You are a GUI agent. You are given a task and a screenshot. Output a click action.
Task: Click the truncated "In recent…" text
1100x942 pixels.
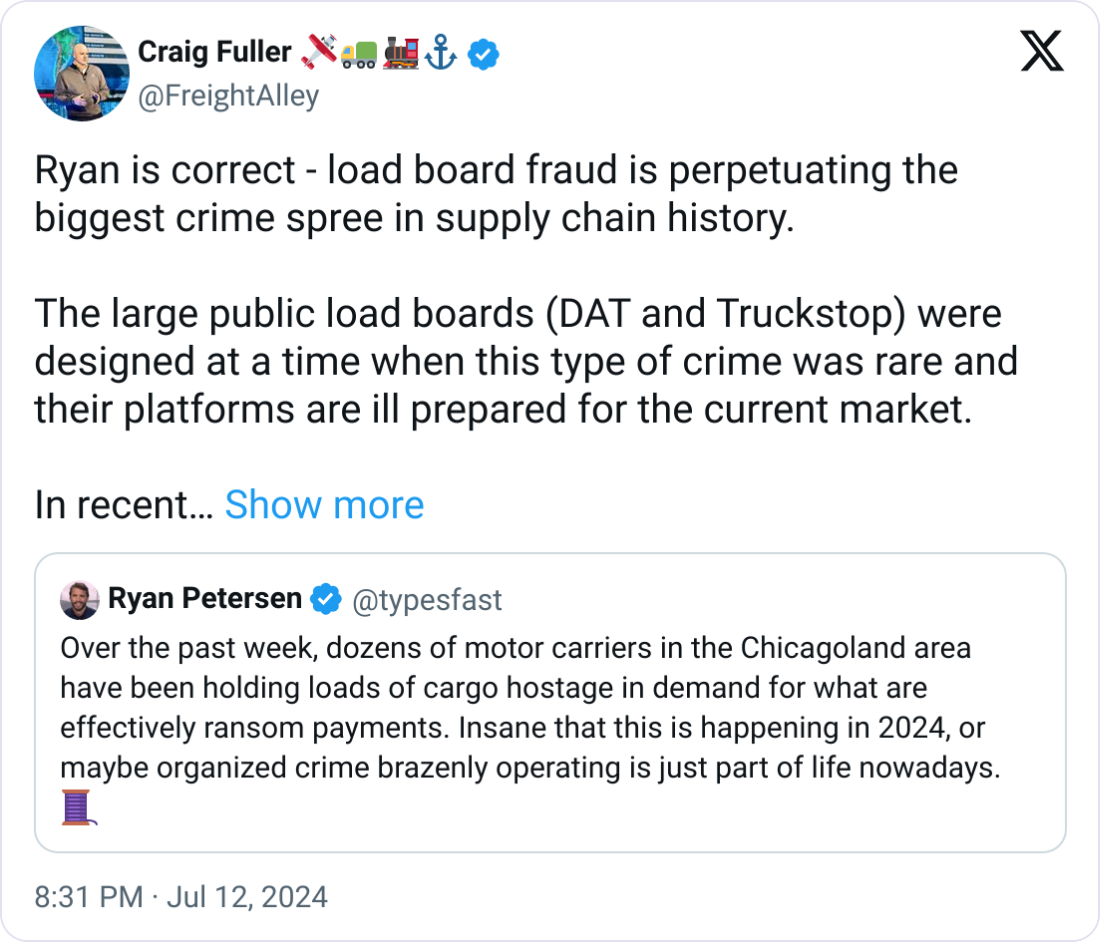[123, 505]
